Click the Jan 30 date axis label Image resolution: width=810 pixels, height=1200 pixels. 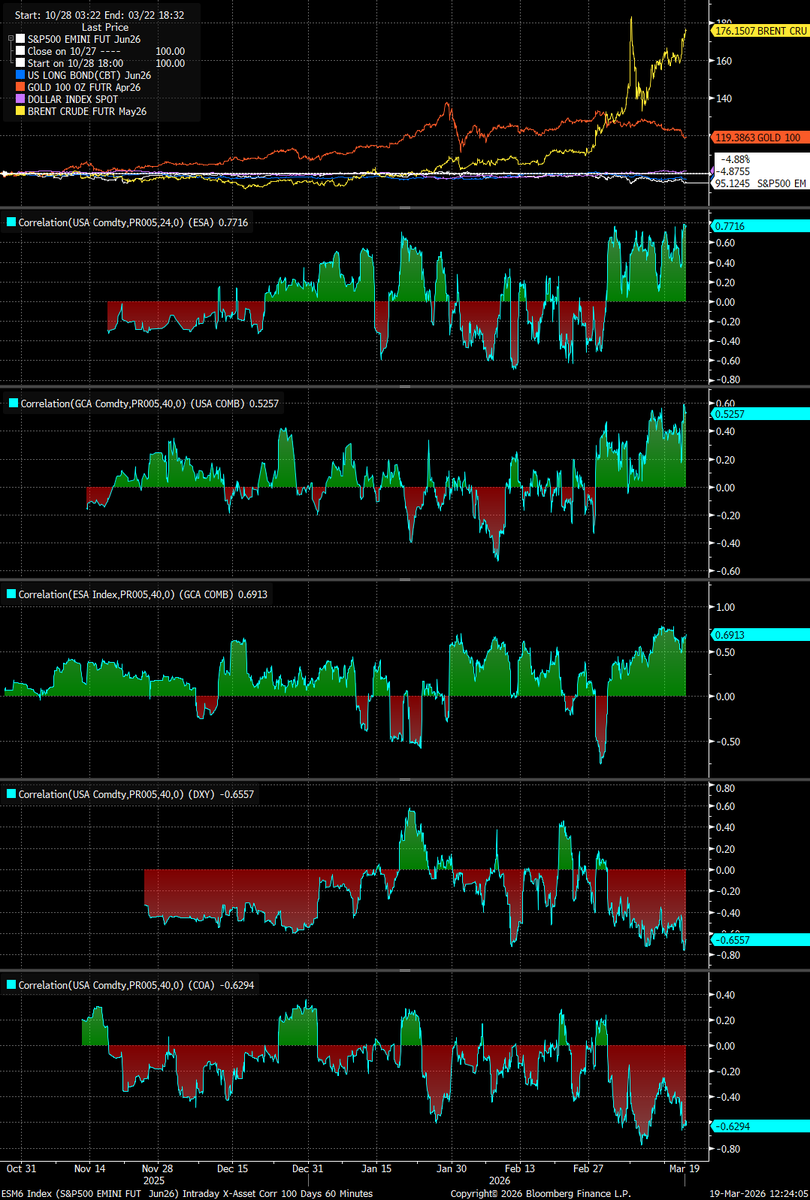pyautogui.click(x=453, y=1167)
